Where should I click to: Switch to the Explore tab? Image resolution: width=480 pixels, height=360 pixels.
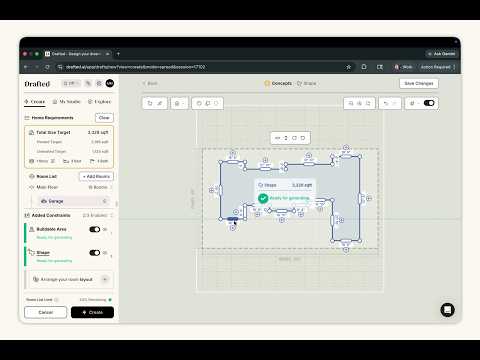coord(99,102)
